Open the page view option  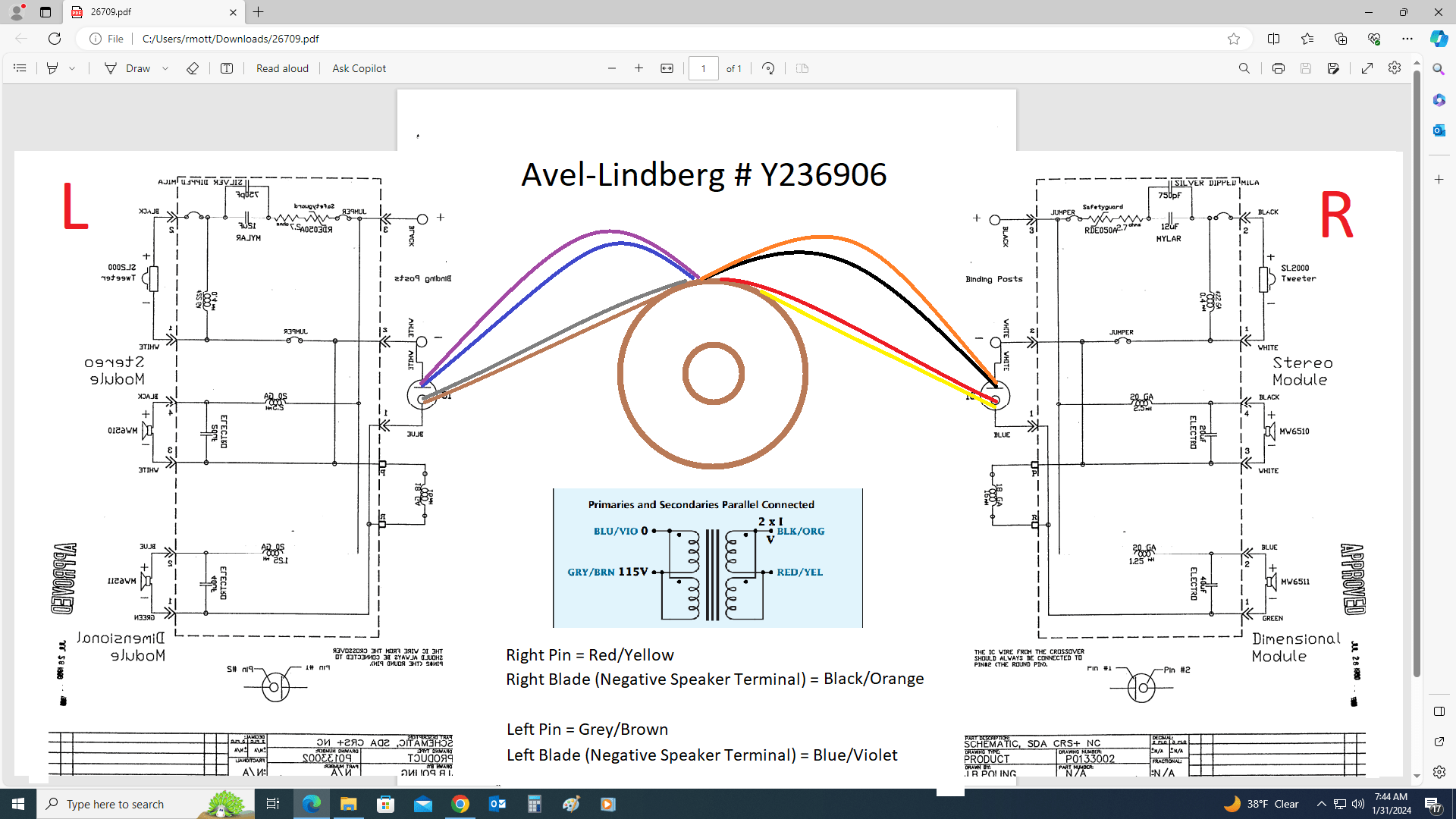802,68
